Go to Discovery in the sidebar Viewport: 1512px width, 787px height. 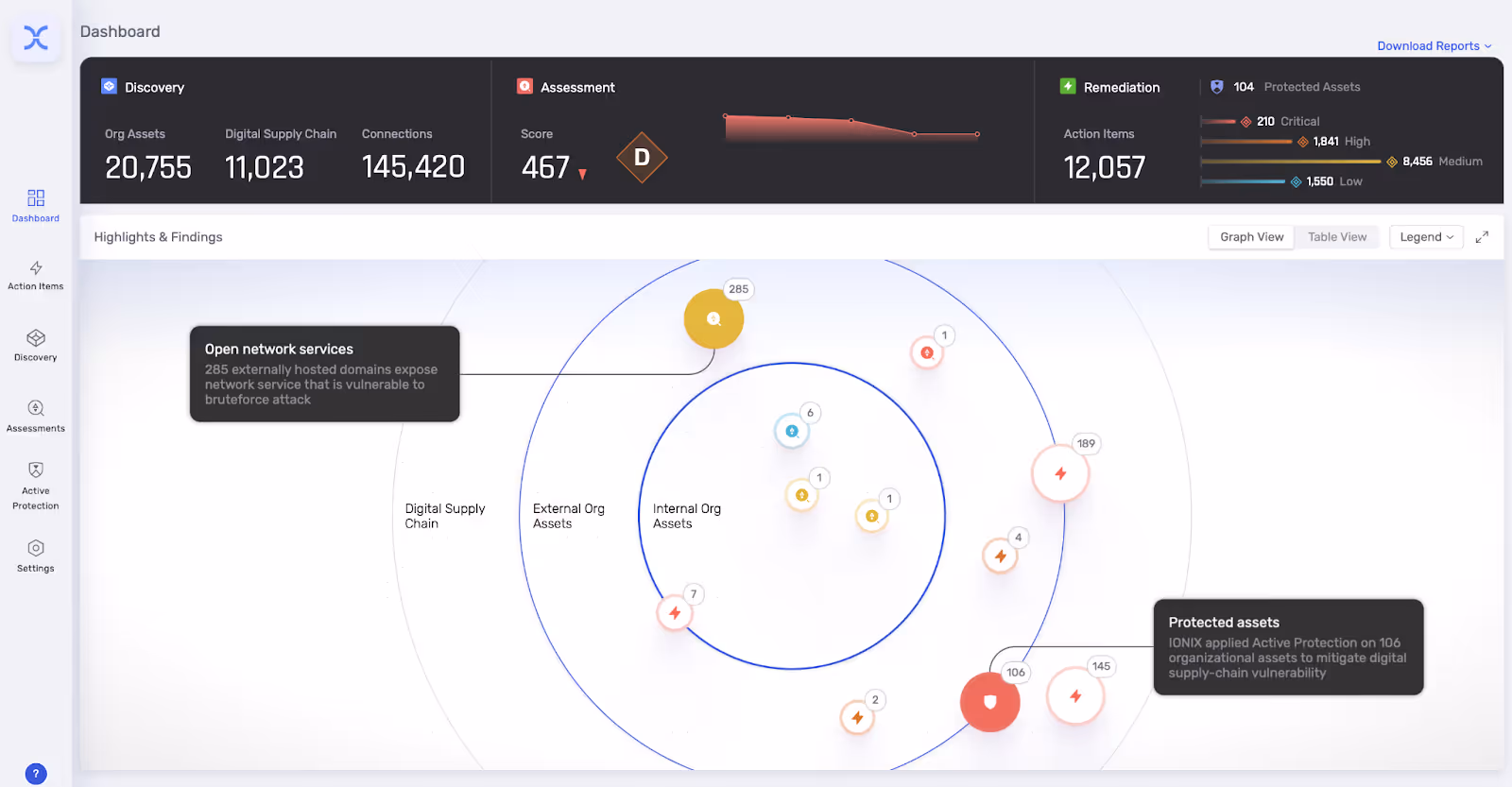(x=36, y=345)
